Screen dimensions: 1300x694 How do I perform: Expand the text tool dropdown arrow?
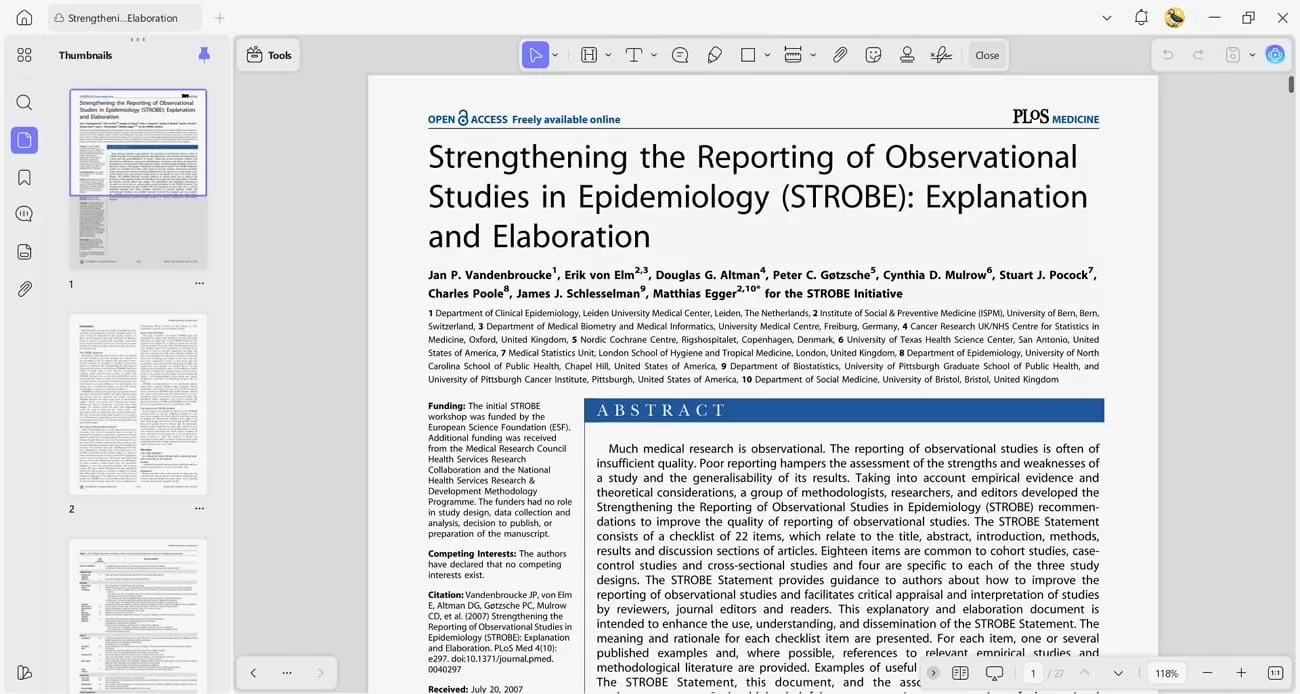click(x=654, y=55)
